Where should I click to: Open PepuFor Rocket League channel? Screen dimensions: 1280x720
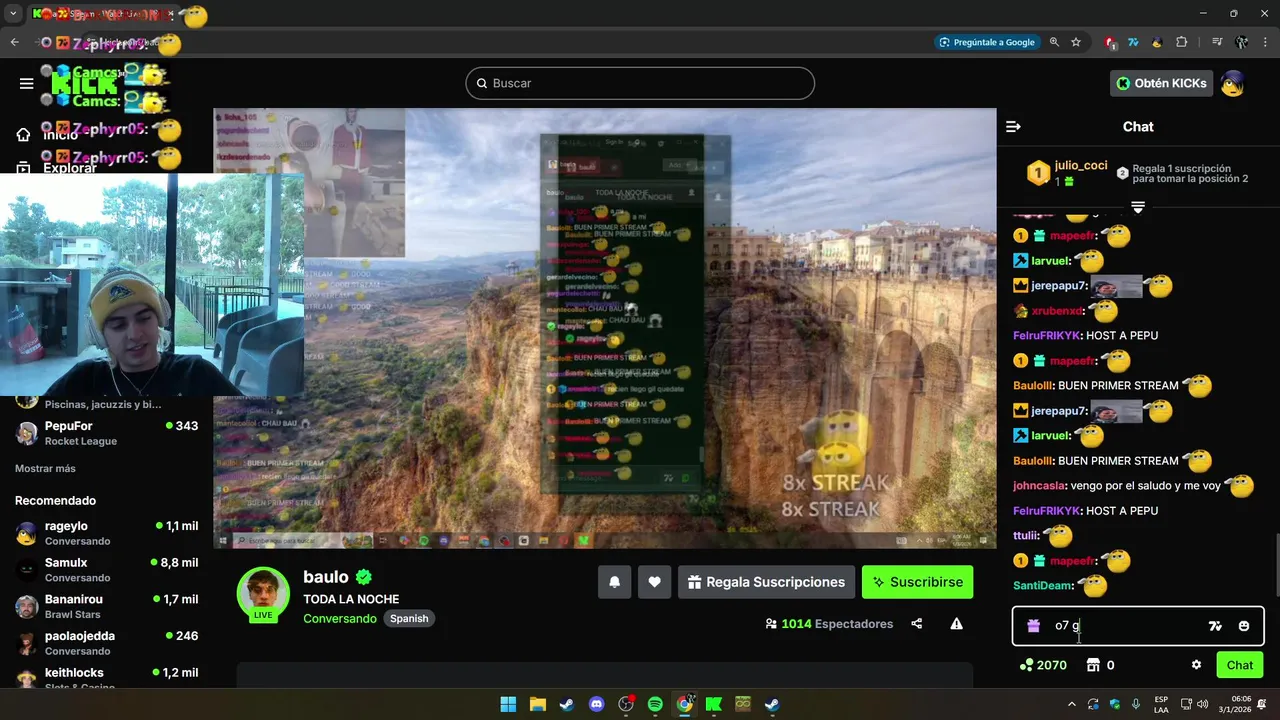tap(106, 433)
